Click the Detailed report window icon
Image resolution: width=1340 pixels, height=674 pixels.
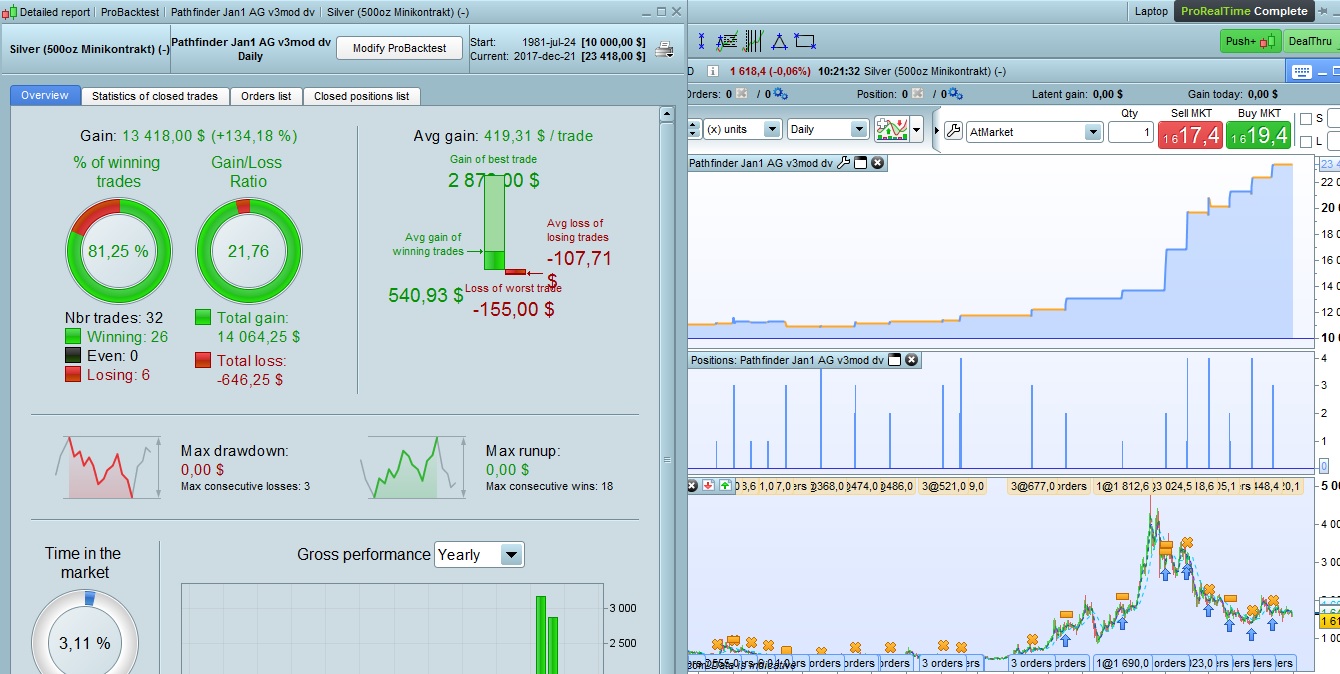pos(11,12)
